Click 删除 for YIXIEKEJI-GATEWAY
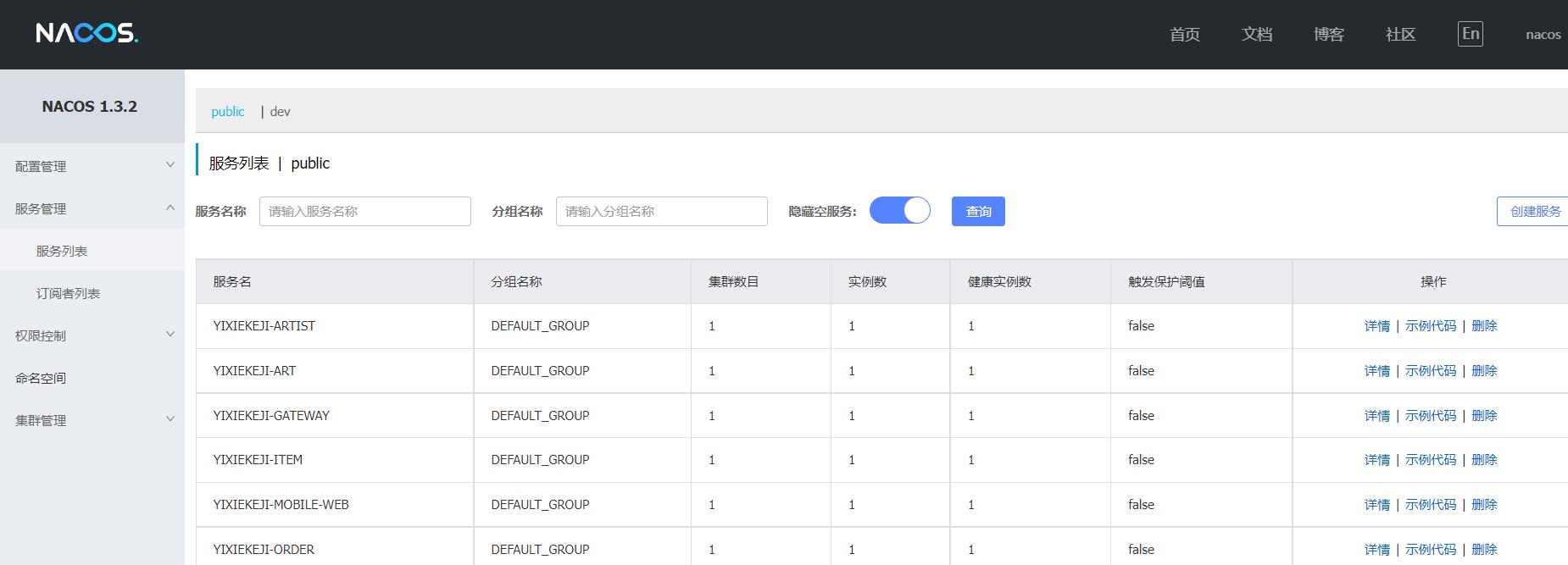Viewport: 1568px width, 565px height. [1484, 415]
